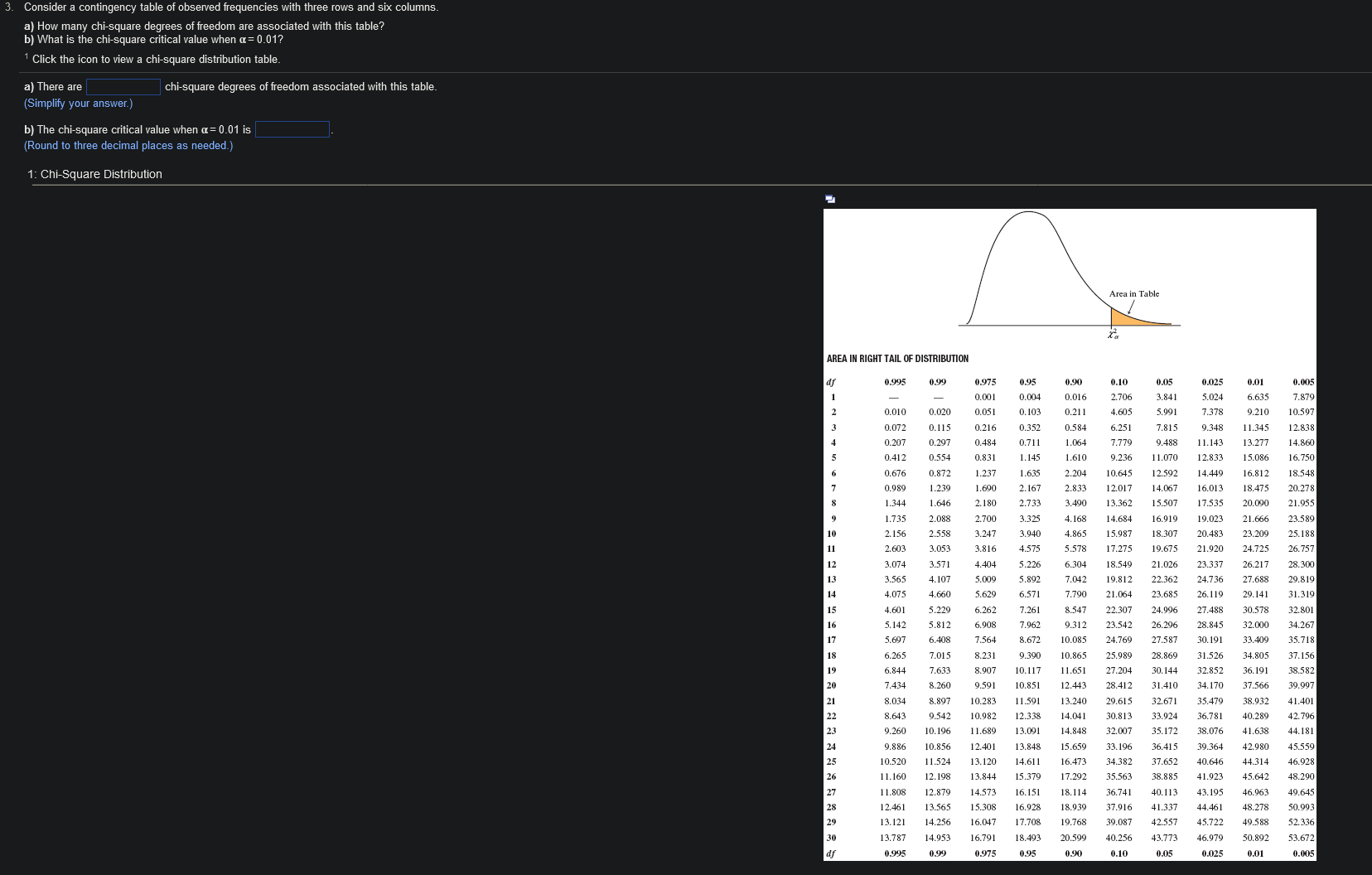Click the 0.995 column header in the table
This screenshot has width=1372, height=875.
click(x=896, y=382)
